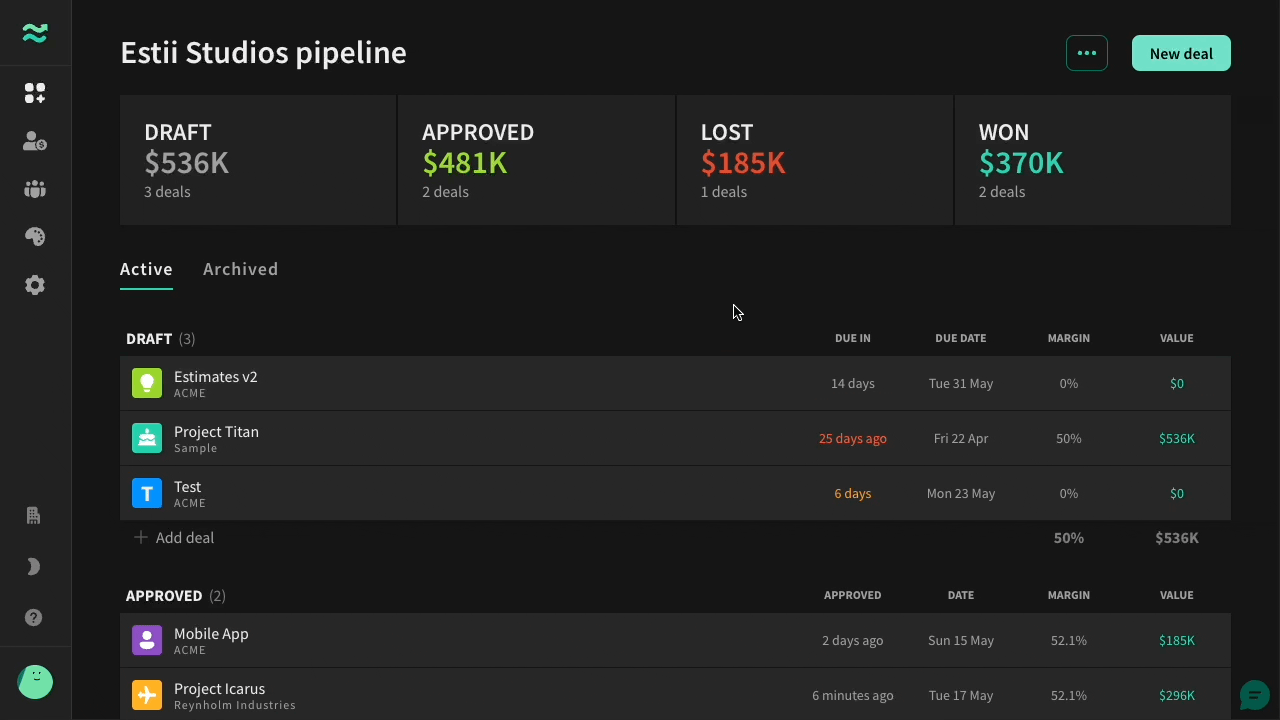Click the wave logo in the sidebar
Screen dimensions: 1280x720
tap(35, 33)
